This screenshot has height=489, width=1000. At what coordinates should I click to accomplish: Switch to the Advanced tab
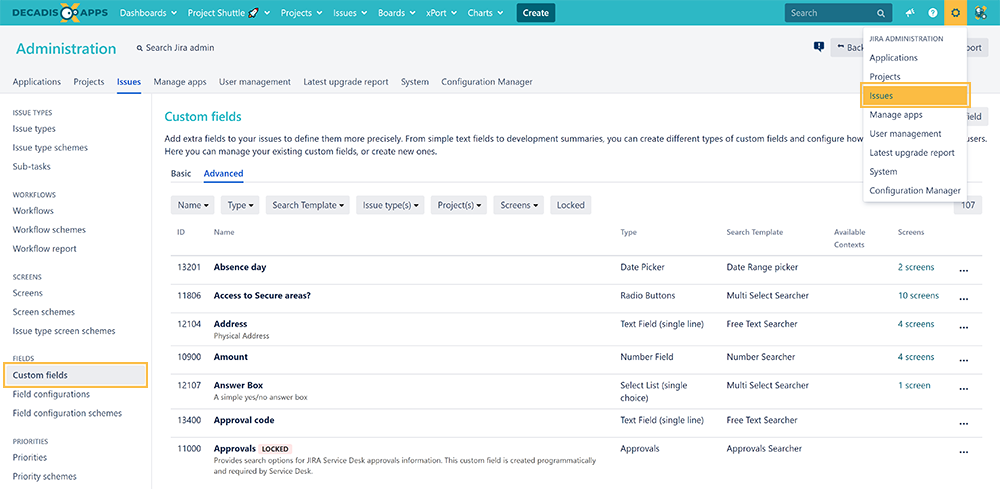223,173
